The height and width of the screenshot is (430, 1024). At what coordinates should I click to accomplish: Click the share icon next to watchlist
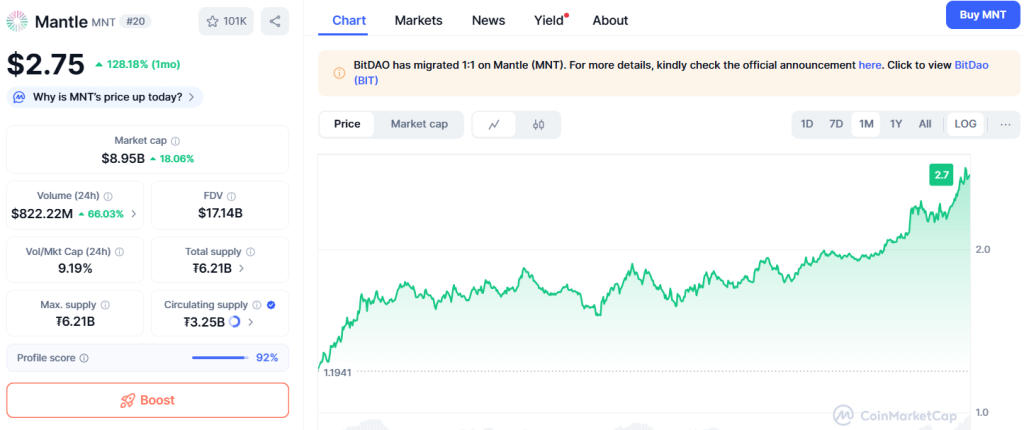pos(274,20)
